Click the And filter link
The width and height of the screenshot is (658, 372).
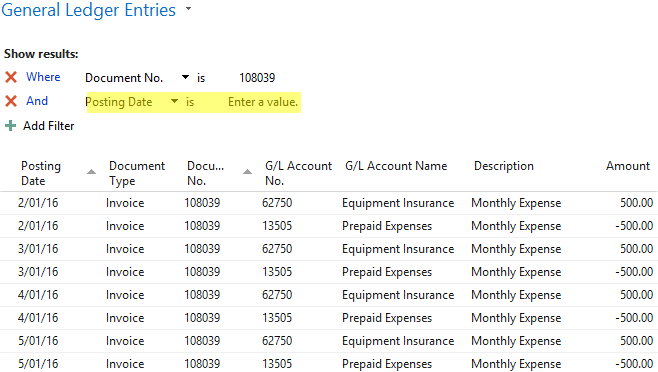coord(37,101)
